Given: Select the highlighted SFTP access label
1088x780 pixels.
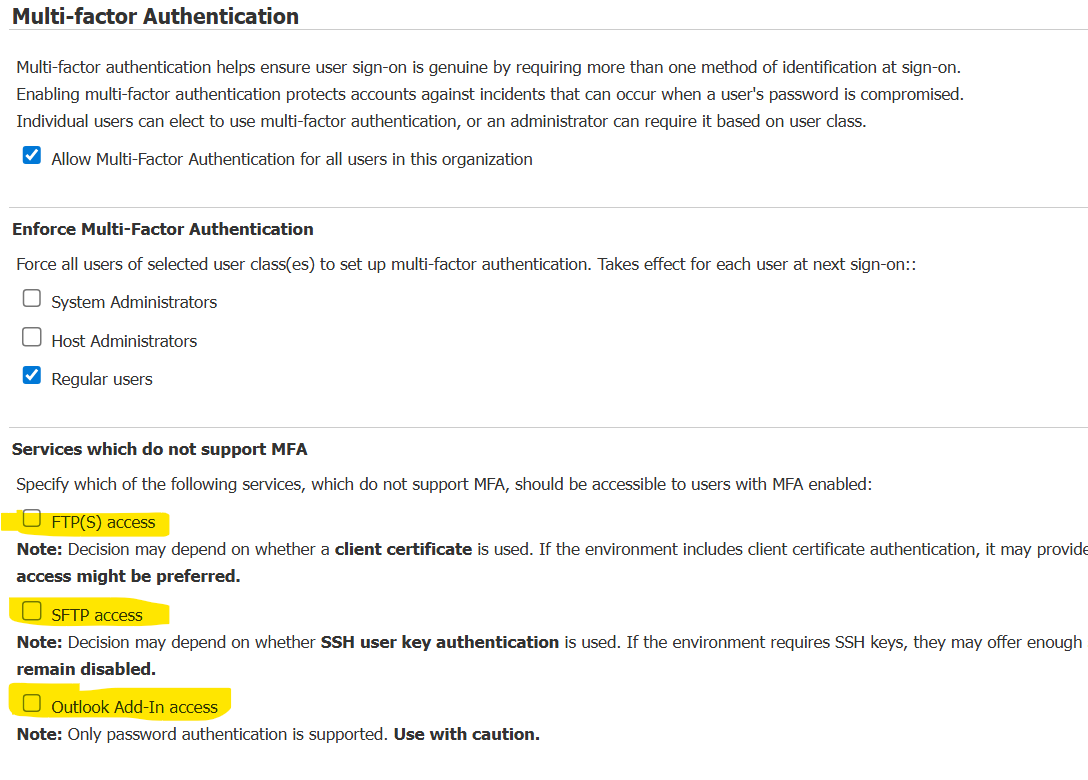Looking at the screenshot, I should click(98, 614).
